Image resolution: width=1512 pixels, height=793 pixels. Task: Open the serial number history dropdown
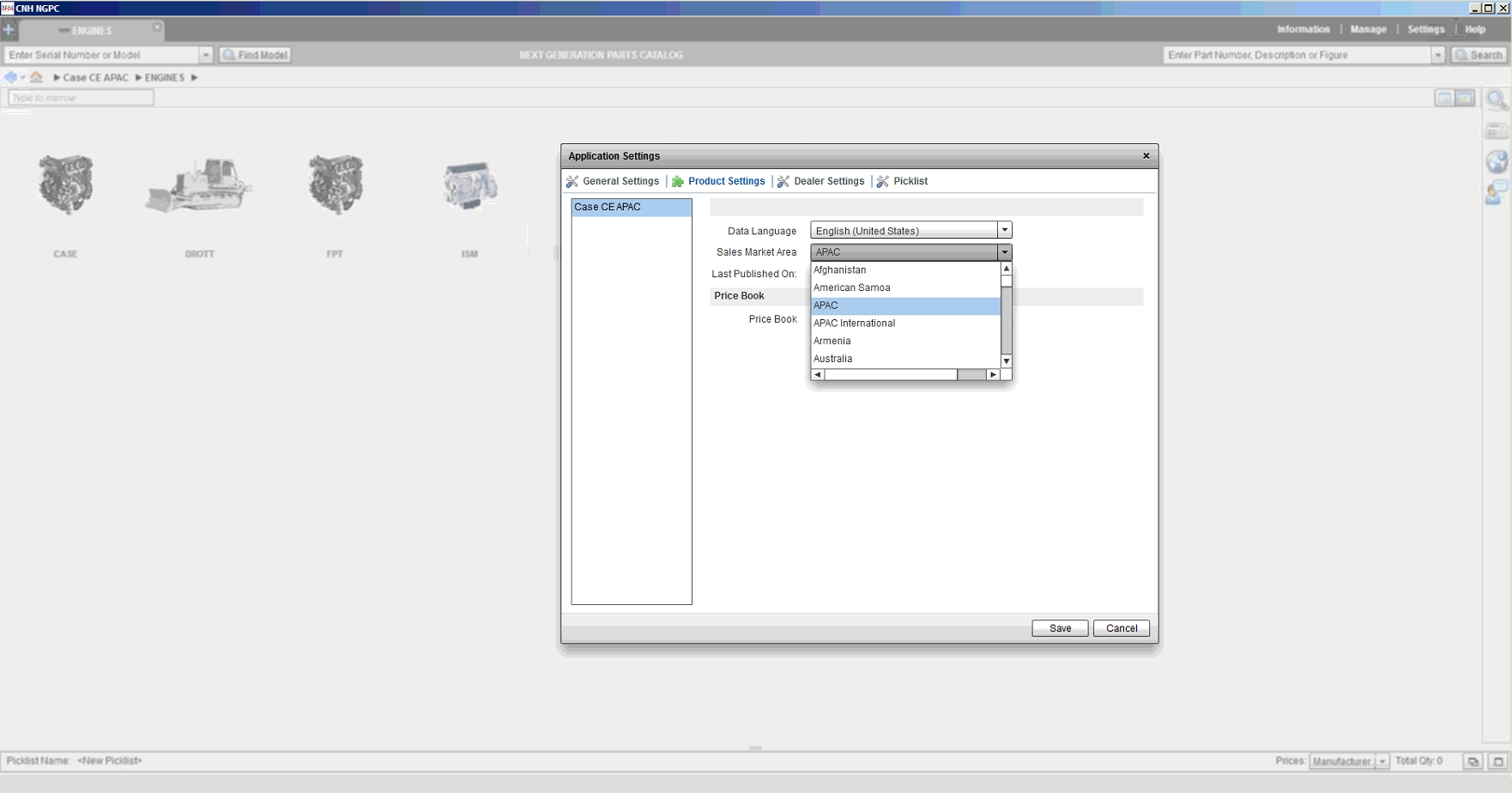click(x=206, y=55)
